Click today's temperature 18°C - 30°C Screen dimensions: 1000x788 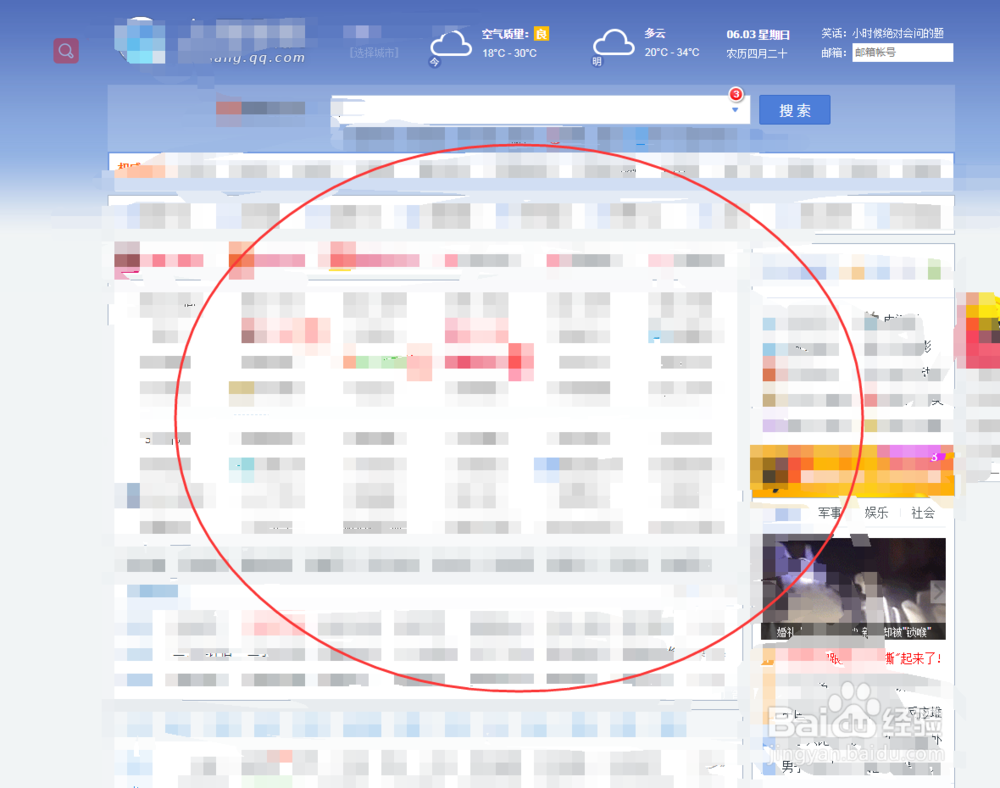(509, 53)
